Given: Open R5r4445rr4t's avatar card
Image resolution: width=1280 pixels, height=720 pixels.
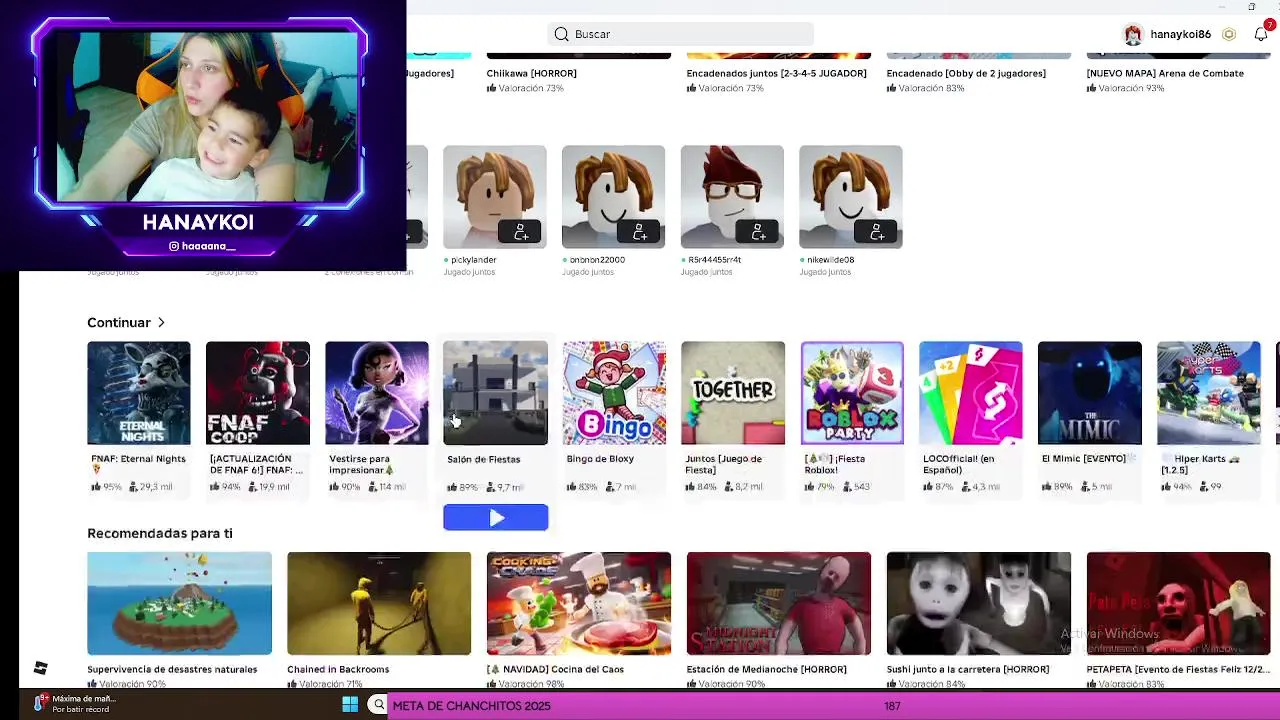Looking at the screenshot, I should point(732,197).
